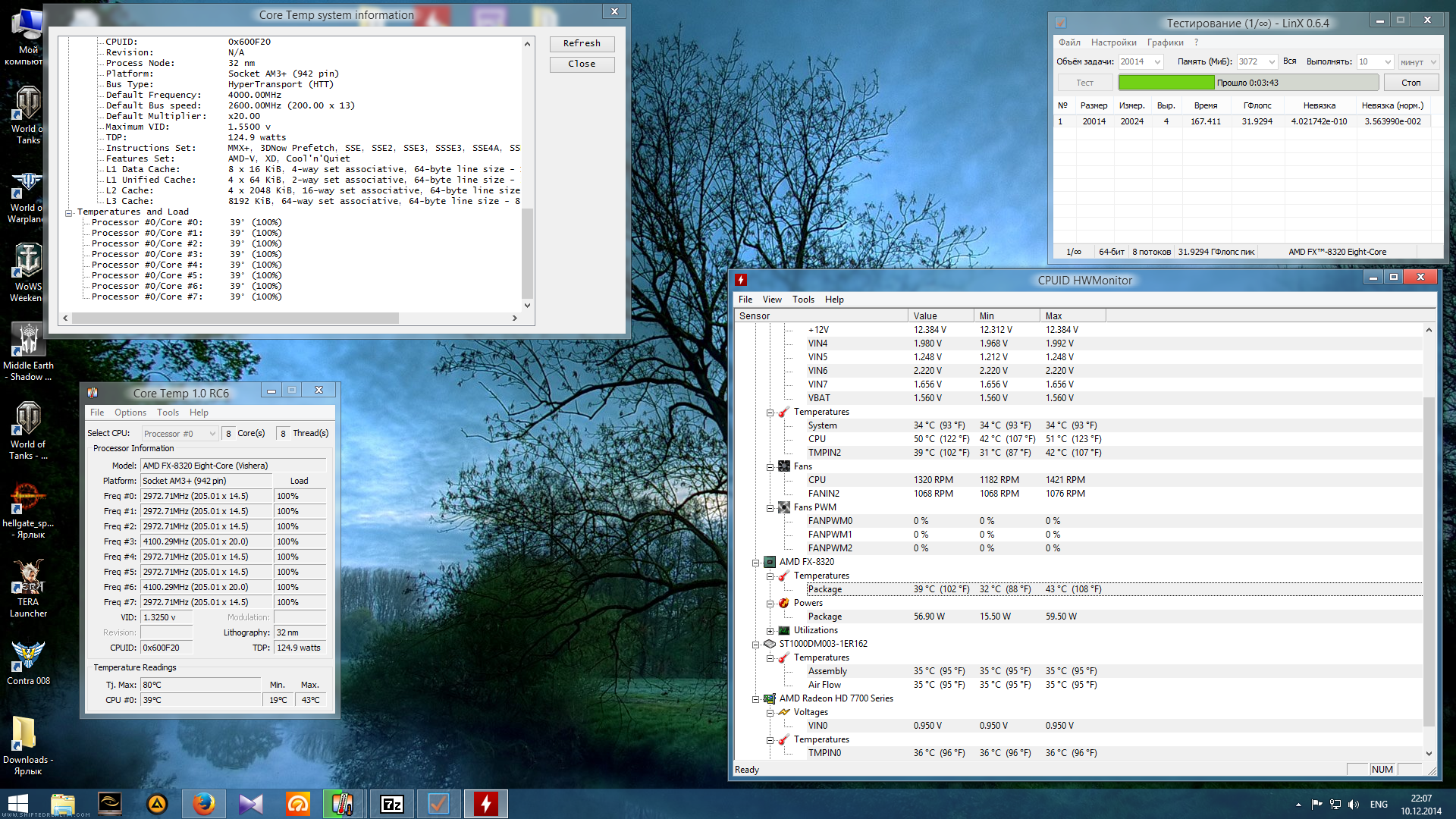Expand the Utilizations node in HWMonitor

(x=770, y=631)
